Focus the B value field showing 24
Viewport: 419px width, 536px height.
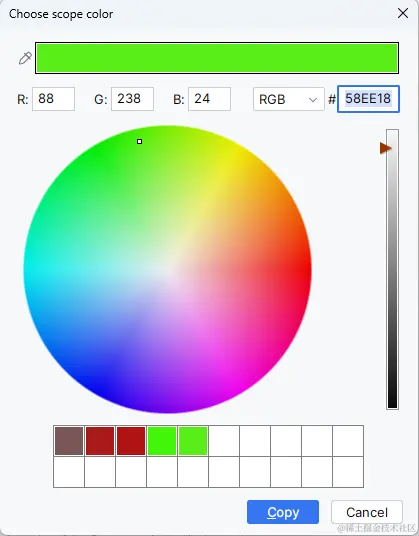coord(209,99)
